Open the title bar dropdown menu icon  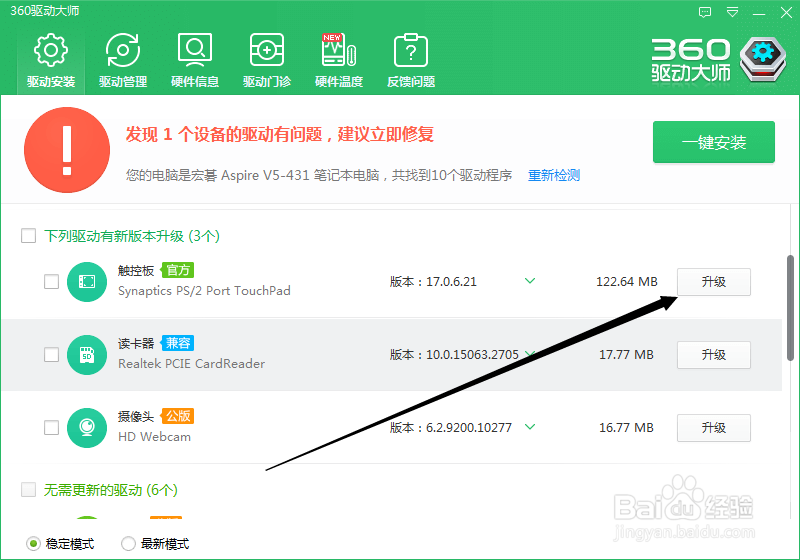(733, 12)
